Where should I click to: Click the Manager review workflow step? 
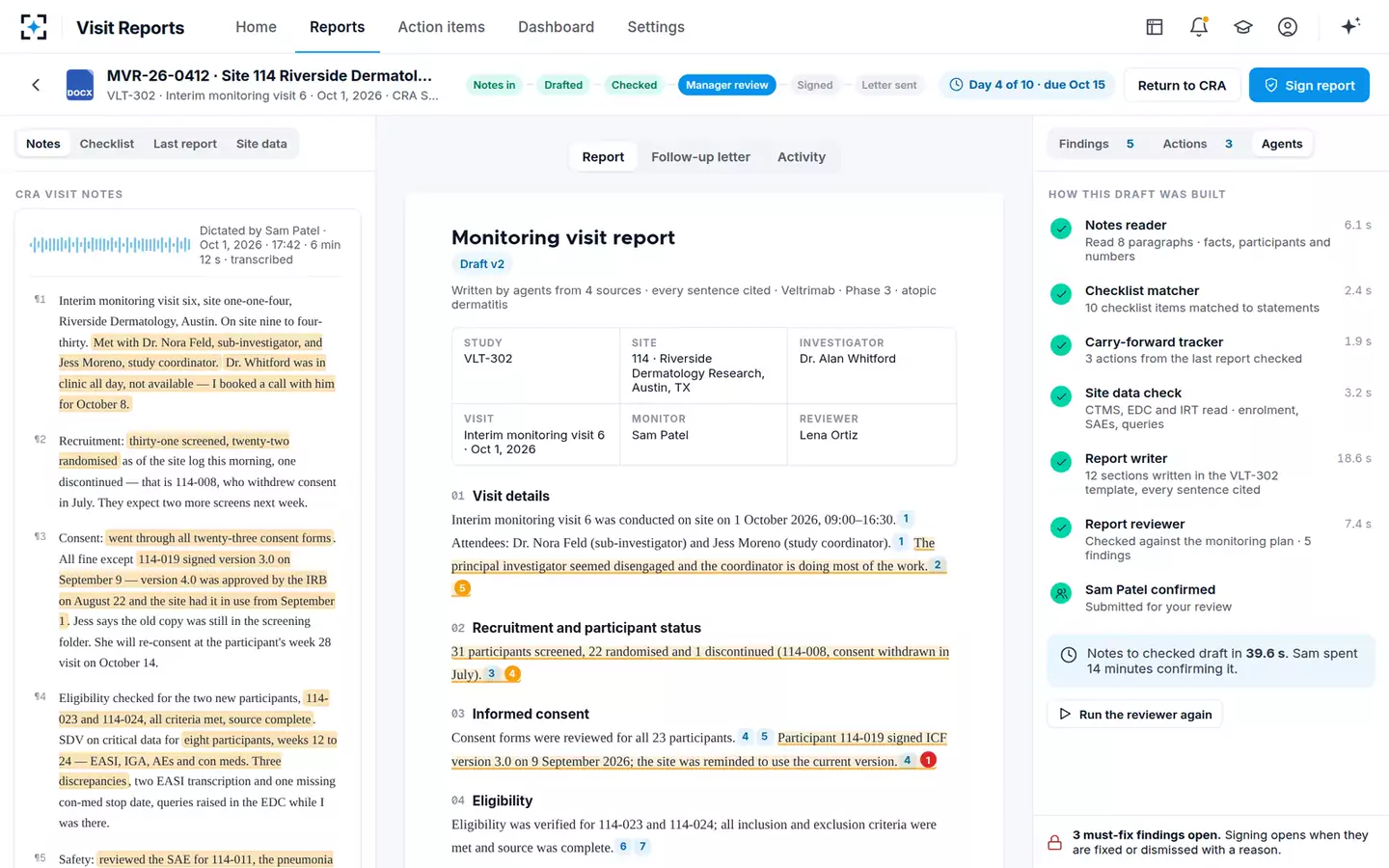(x=726, y=85)
